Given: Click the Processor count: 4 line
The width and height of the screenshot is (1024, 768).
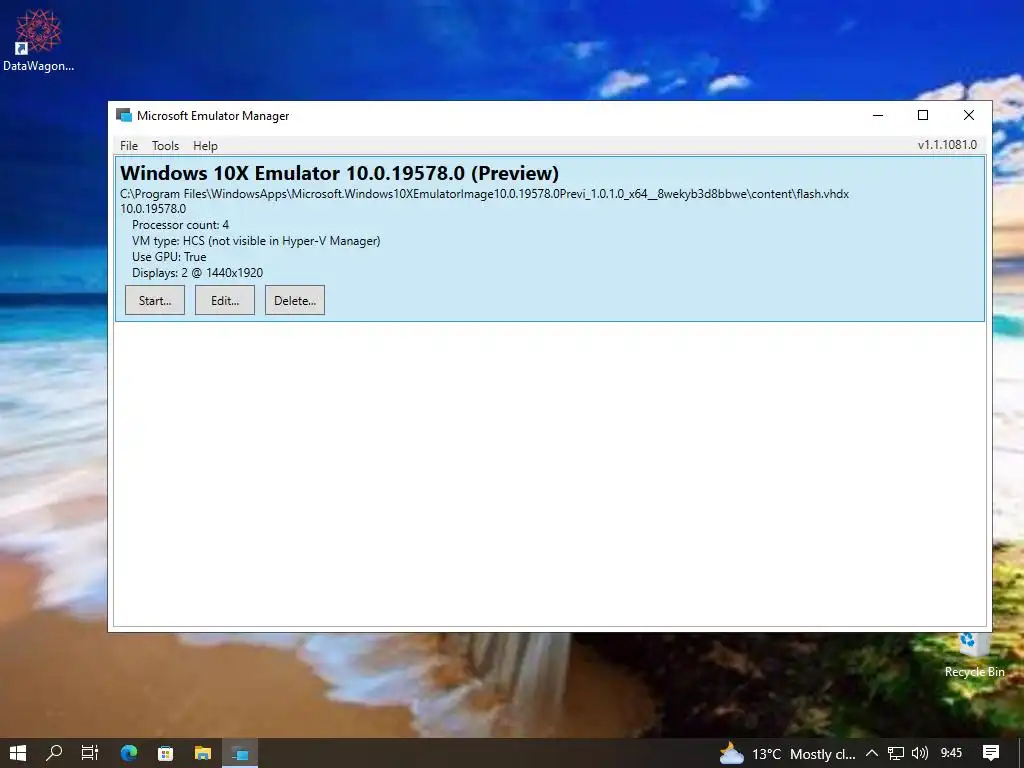Looking at the screenshot, I should point(180,225).
